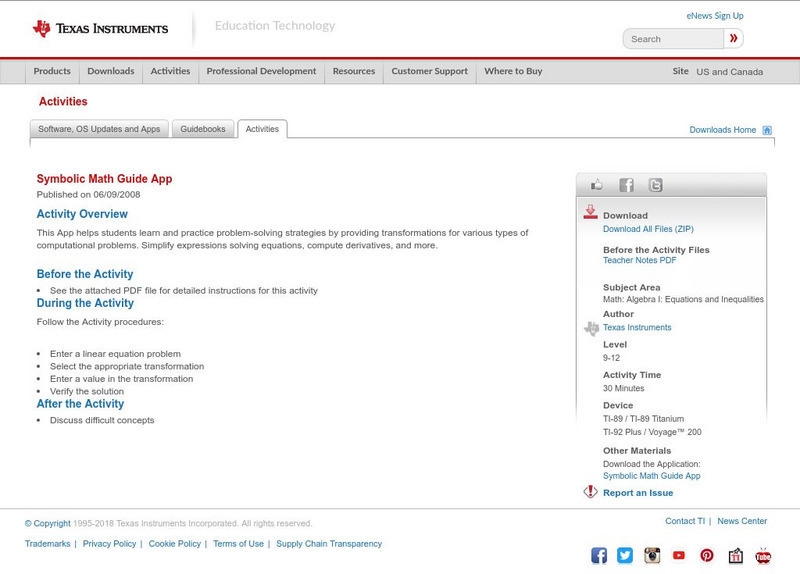
Task: Open the Products menu
Action: point(52,71)
